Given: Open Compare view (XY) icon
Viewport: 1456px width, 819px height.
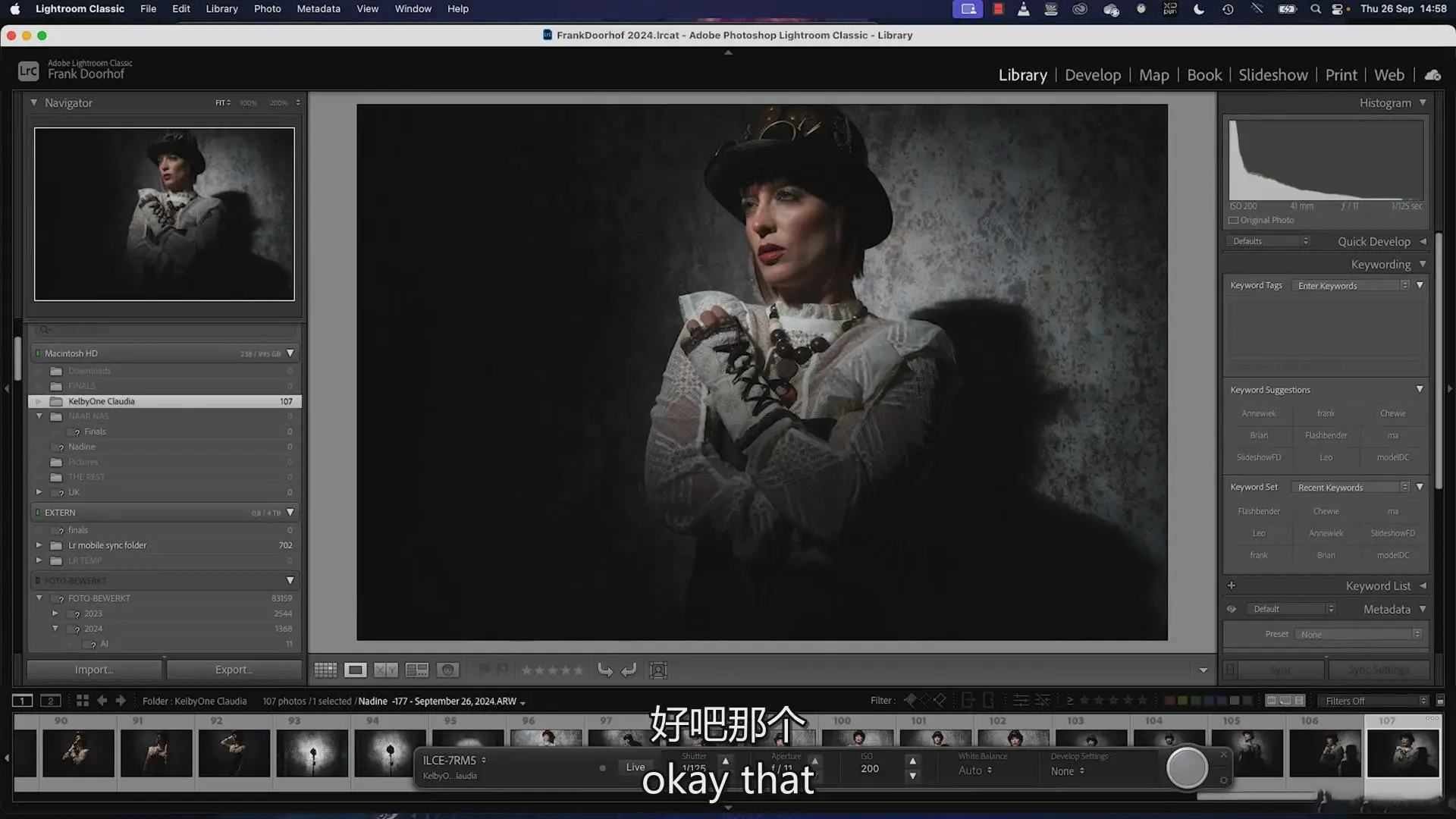Looking at the screenshot, I should 386,670.
